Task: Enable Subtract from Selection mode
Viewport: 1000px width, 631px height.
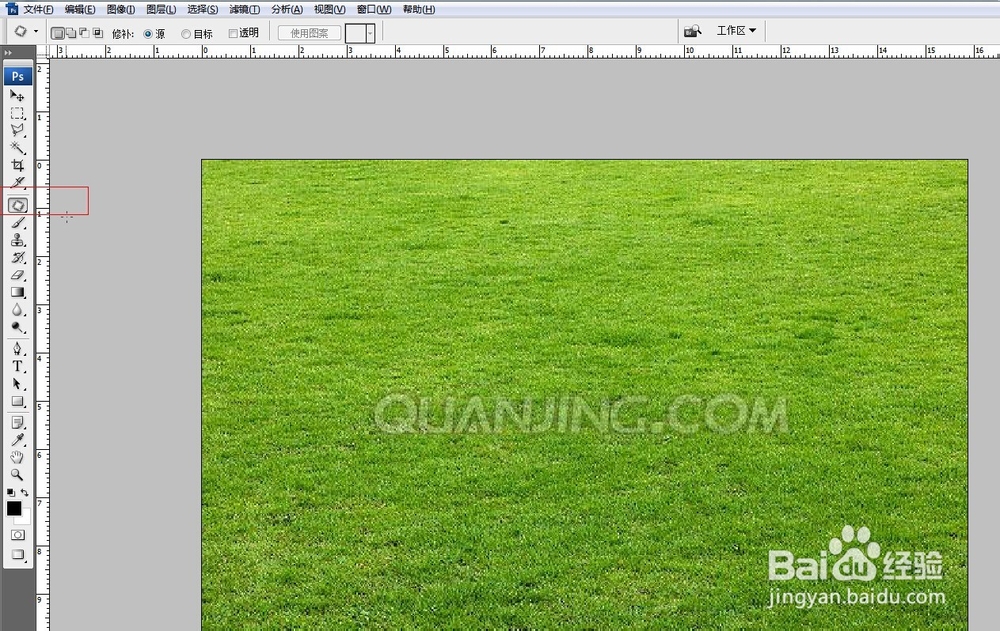Action: (84, 33)
